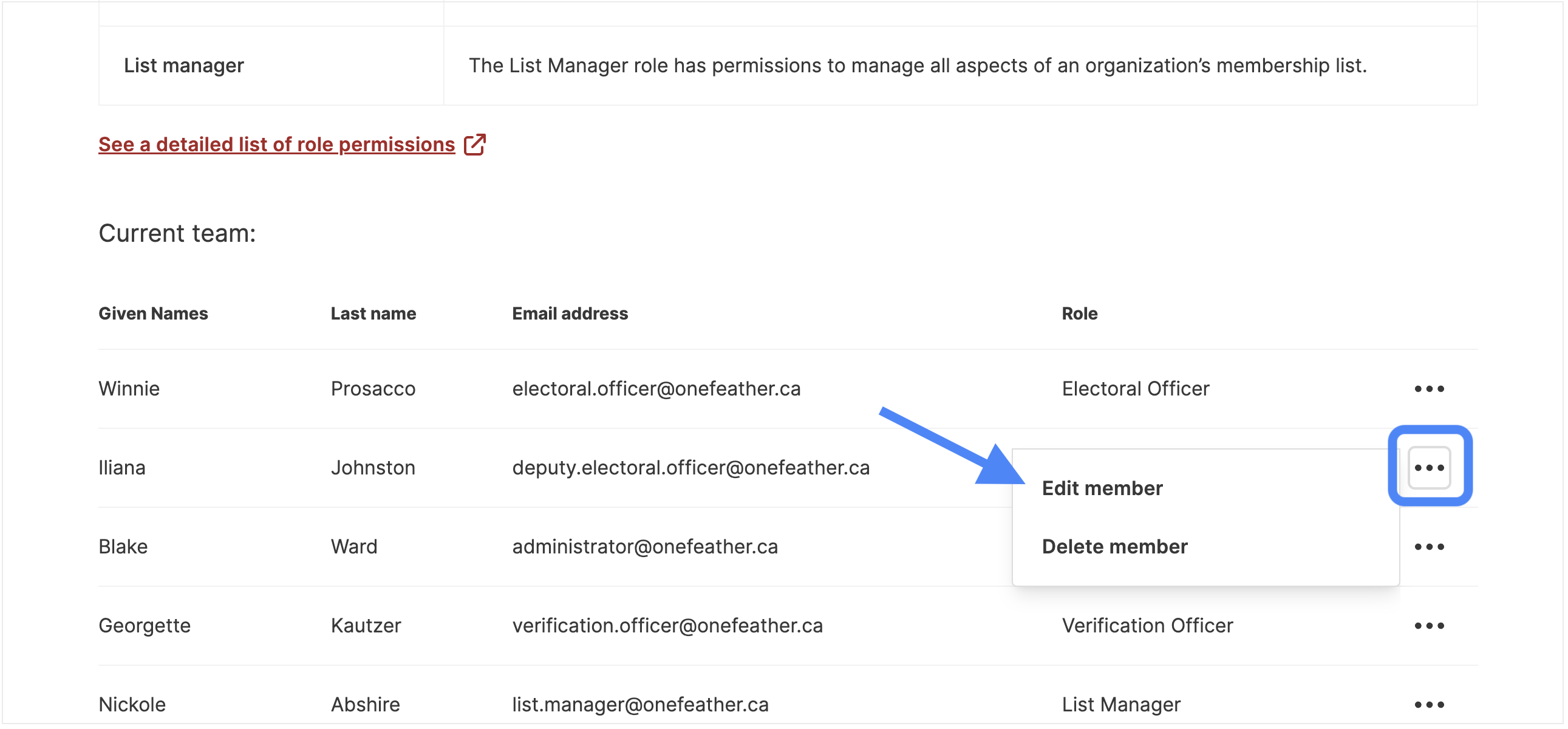Click deputy.electoral.officer@onefeather.ca email
The image size is (1568, 729).
coord(691,468)
